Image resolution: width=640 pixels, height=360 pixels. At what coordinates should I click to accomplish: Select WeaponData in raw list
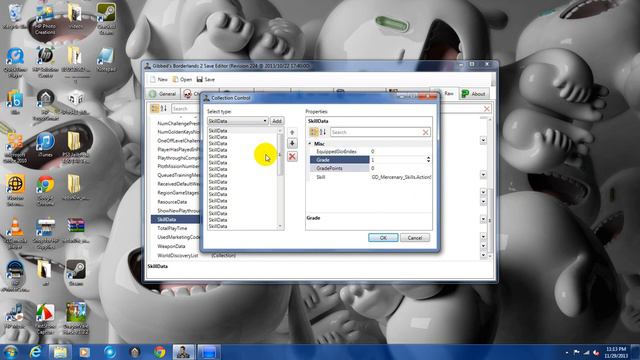pyautogui.click(x=171, y=246)
